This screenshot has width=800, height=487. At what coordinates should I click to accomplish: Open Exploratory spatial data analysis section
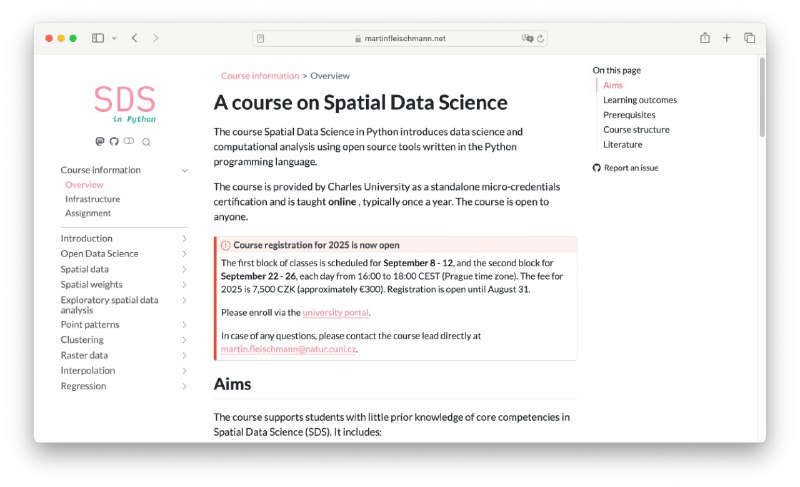(109, 305)
